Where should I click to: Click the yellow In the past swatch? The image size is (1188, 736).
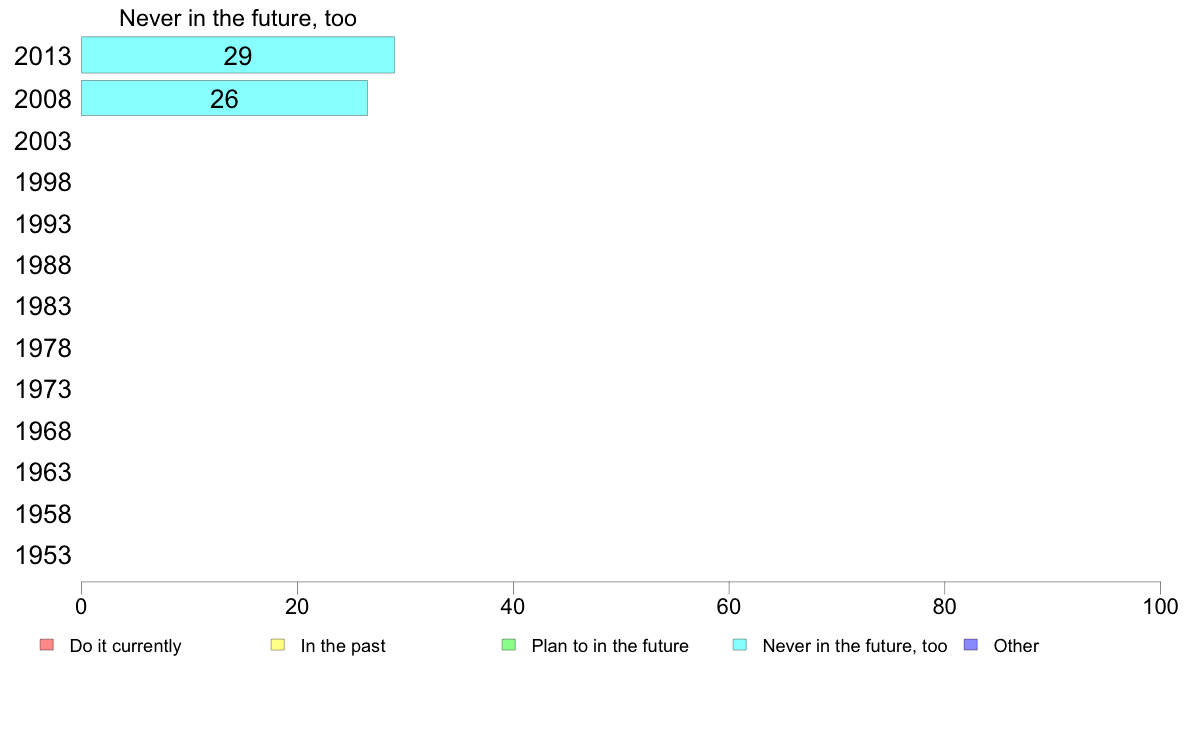(x=278, y=645)
